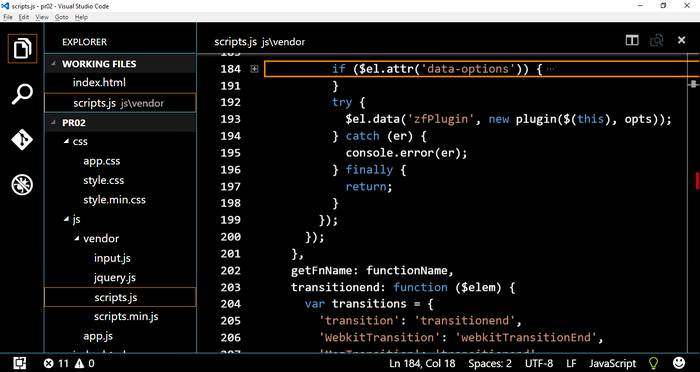Minimize the Visual Studio Code window
Image resolution: width=700 pixels, height=372 pixels.
(x=641, y=6)
